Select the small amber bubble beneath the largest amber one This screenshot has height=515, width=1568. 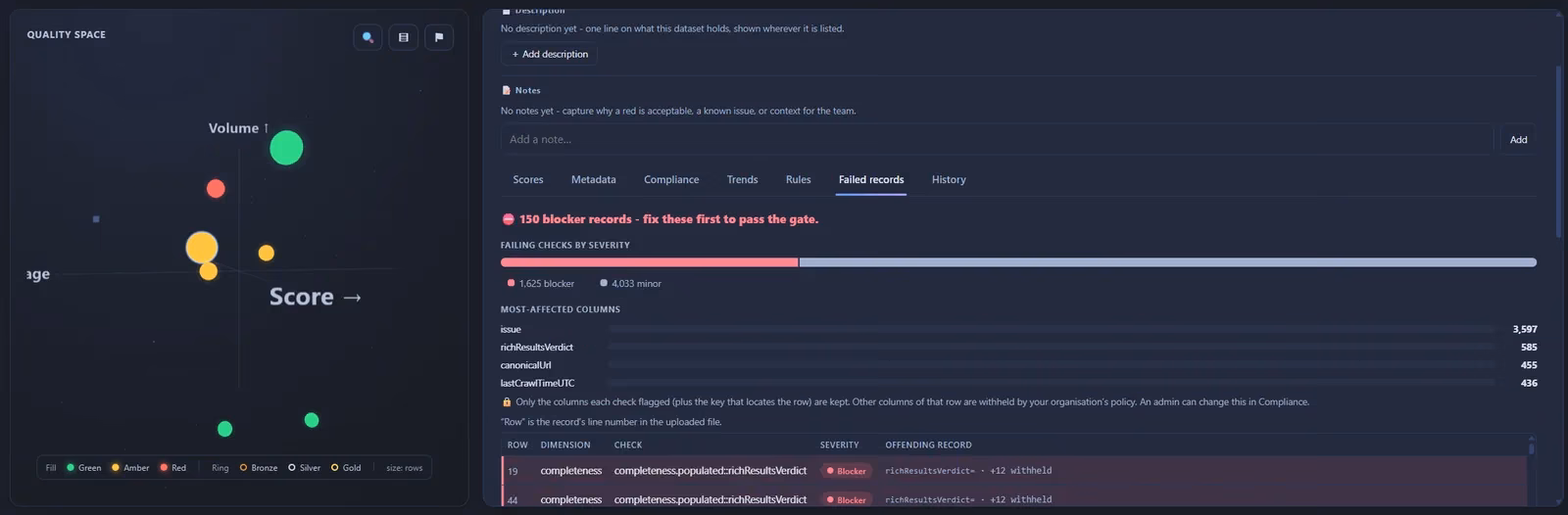(x=208, y=271)
